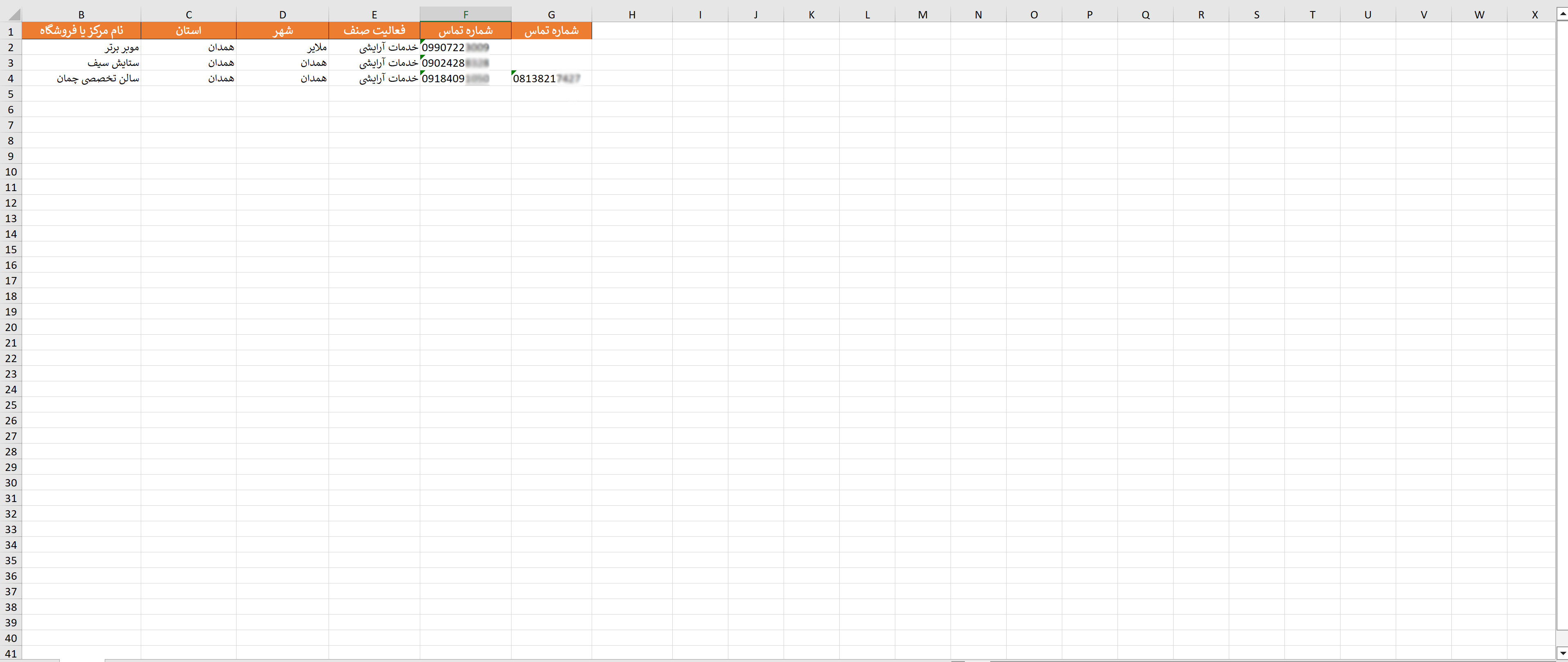Select row 40 header
1568x662 pixels.
point(11,638)
